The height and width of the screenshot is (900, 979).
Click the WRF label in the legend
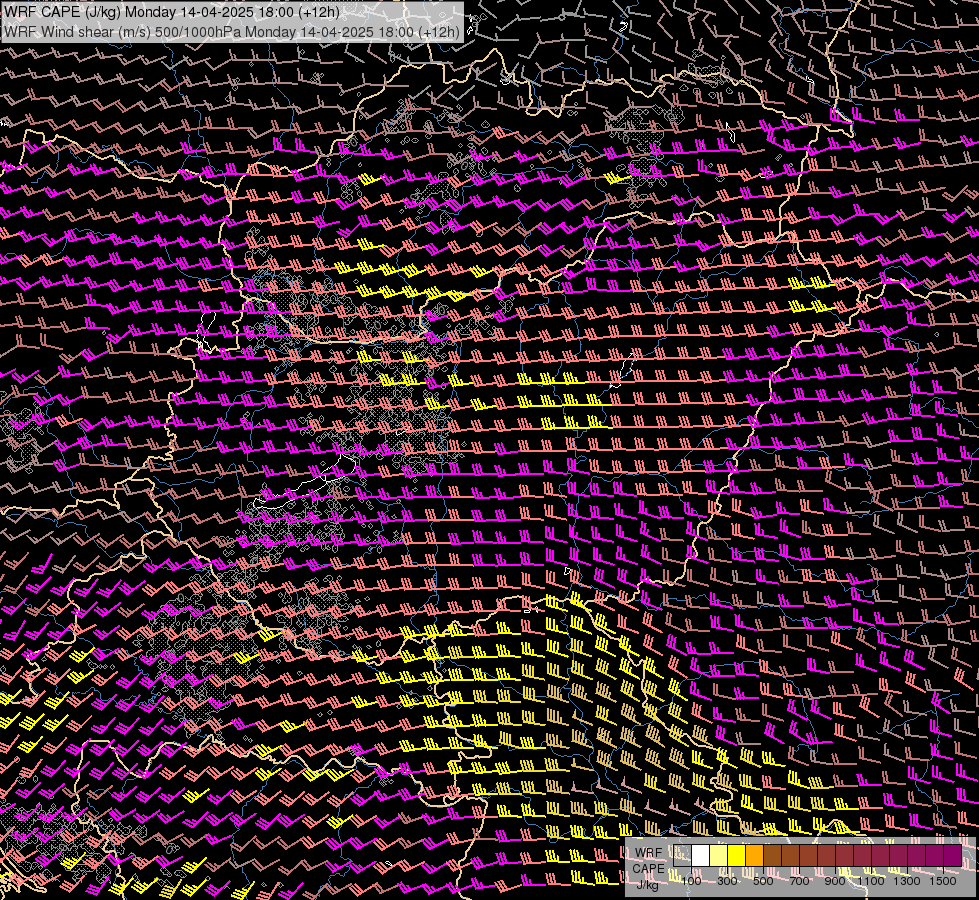click(649, 853)
